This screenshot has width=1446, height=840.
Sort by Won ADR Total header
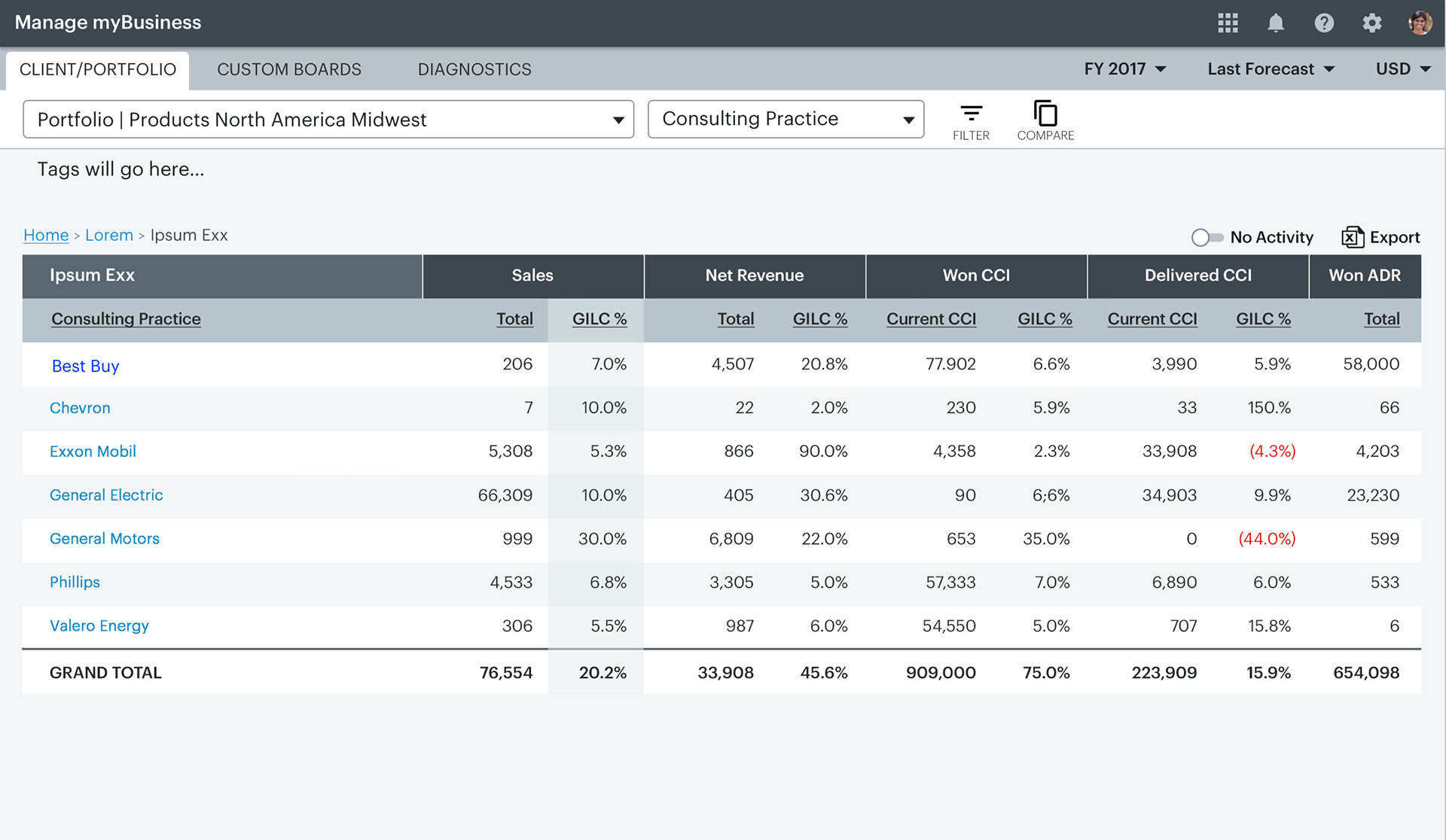[1382, 319]
